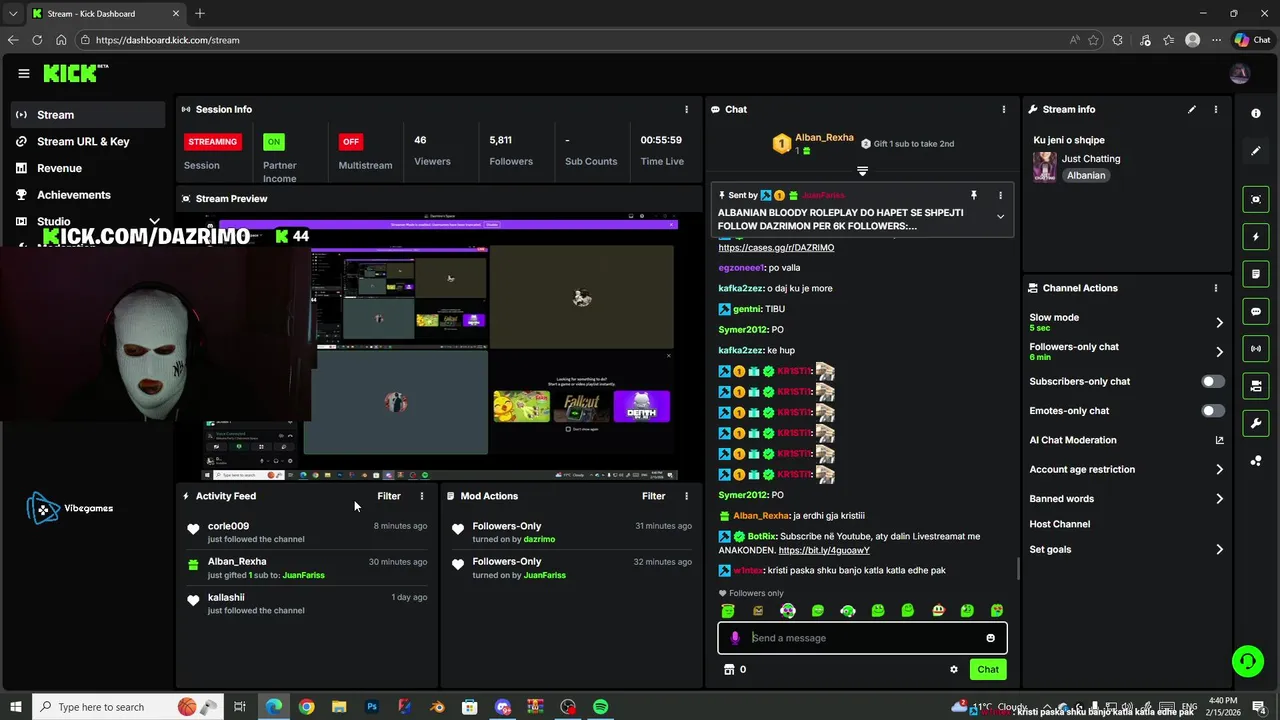
Task: Open dazrimo name in Mod Actions
Action: [539, 539]
